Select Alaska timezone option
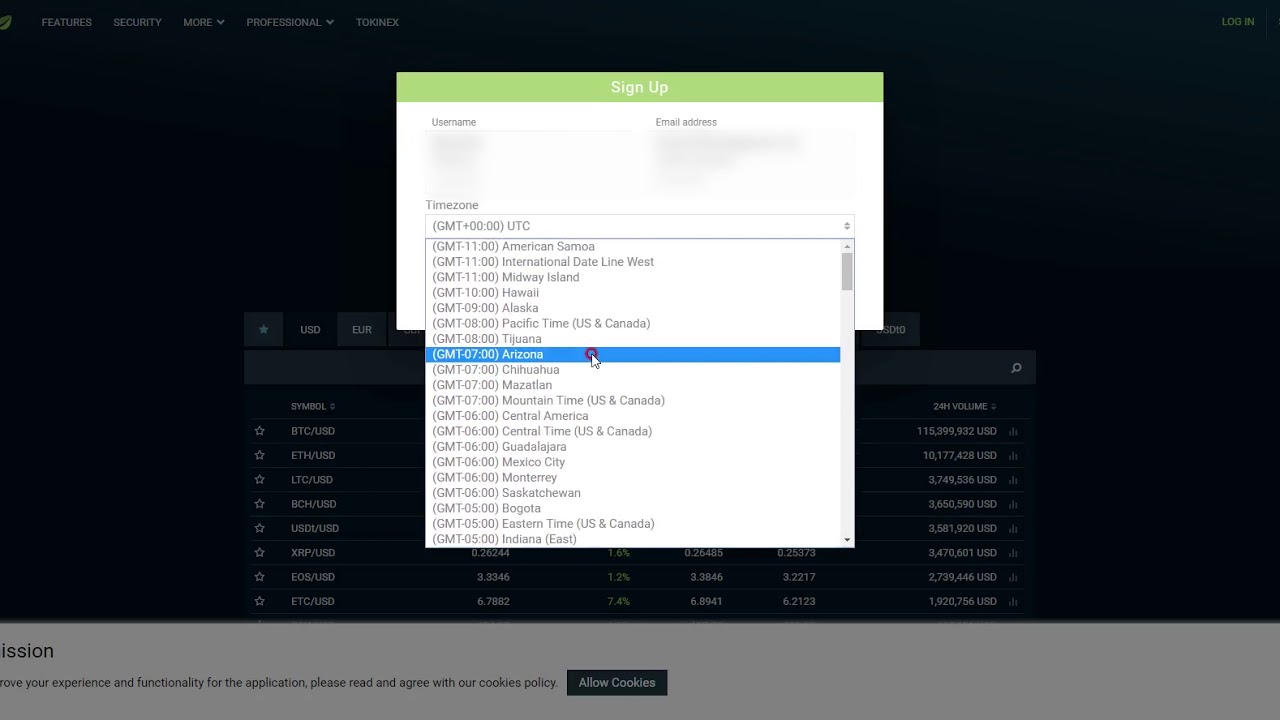1280x720 pixels. [x=633, y=308]
